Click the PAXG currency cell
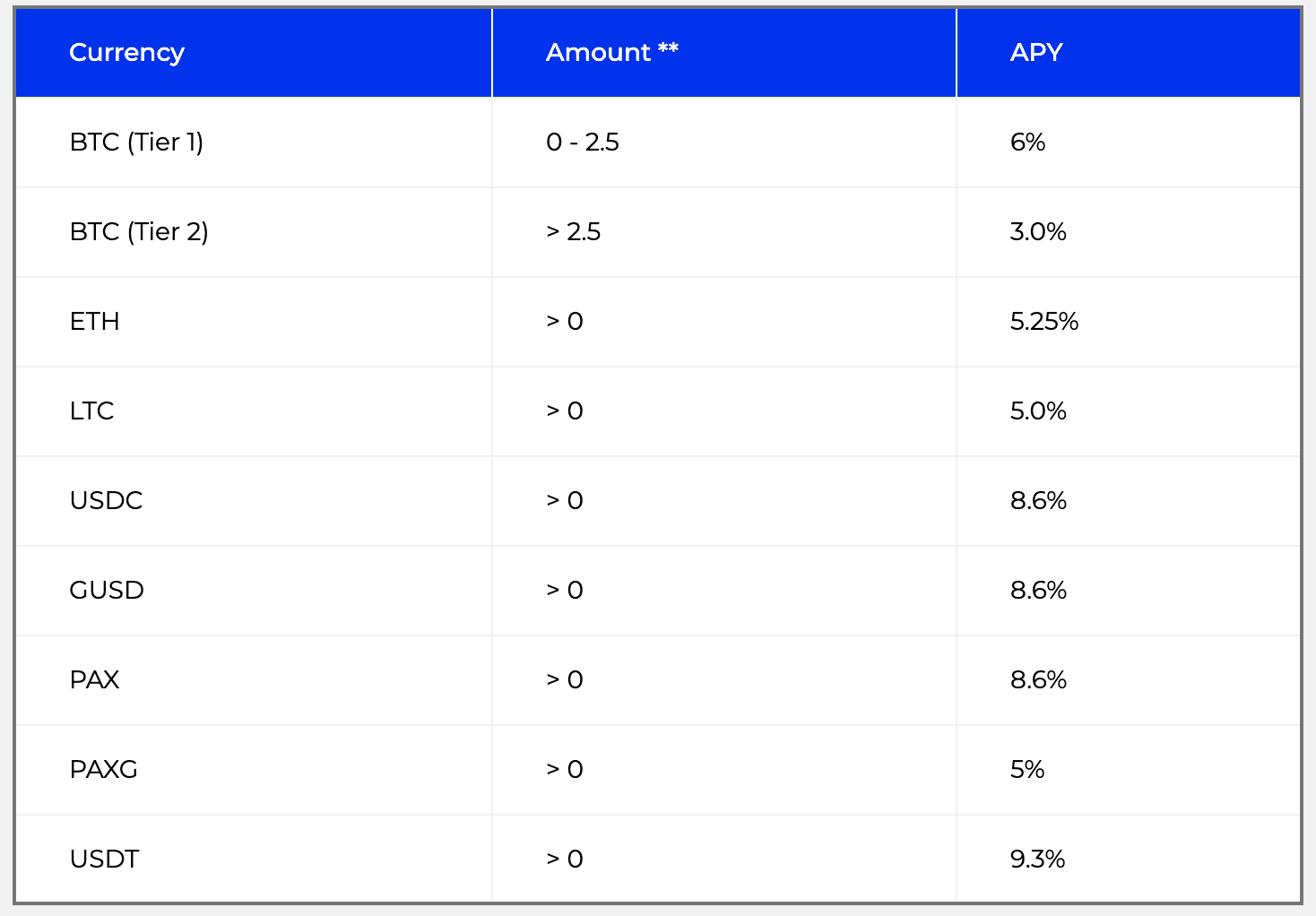The height and width of the screenshot is (916, 1316). click(x=103, y=770)
